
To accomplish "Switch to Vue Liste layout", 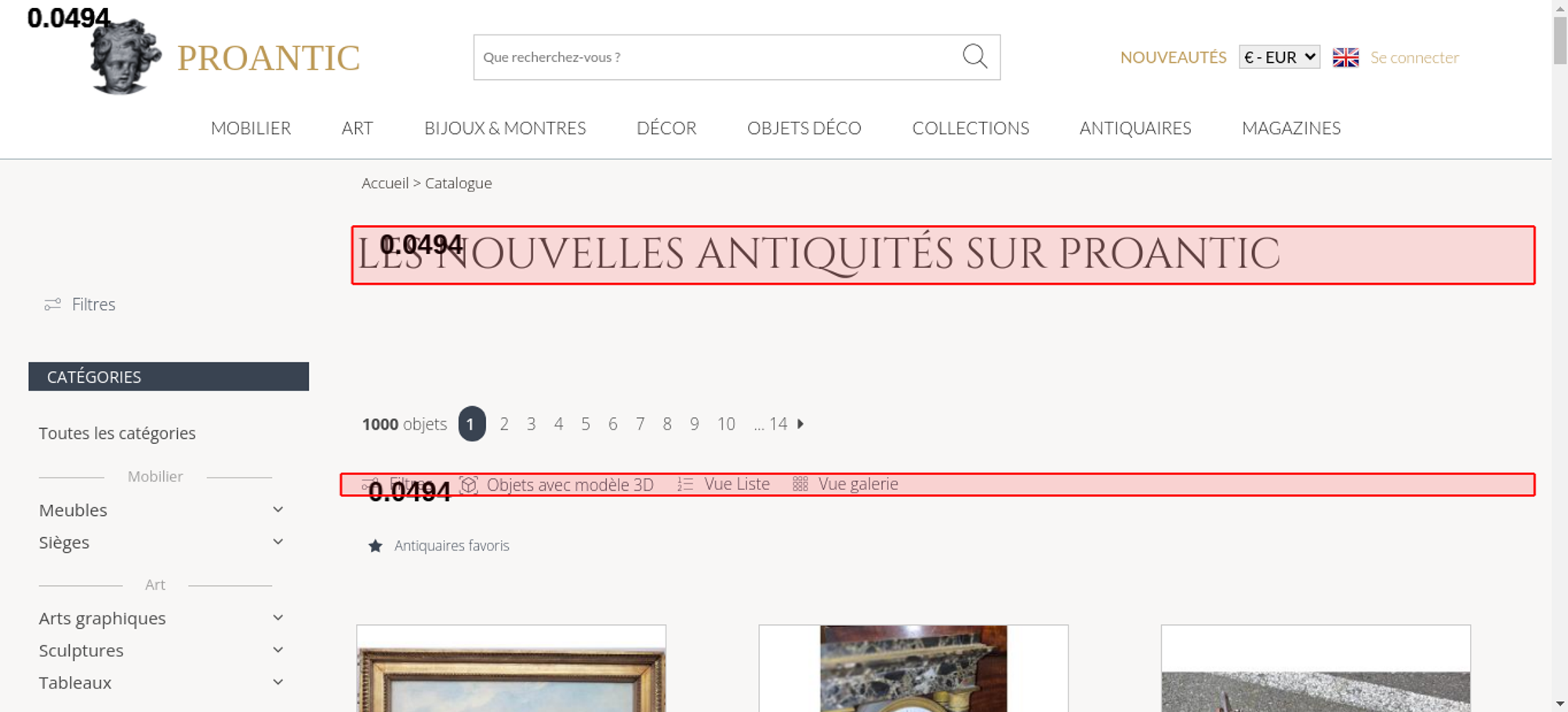I will click(x=724, y=485).
